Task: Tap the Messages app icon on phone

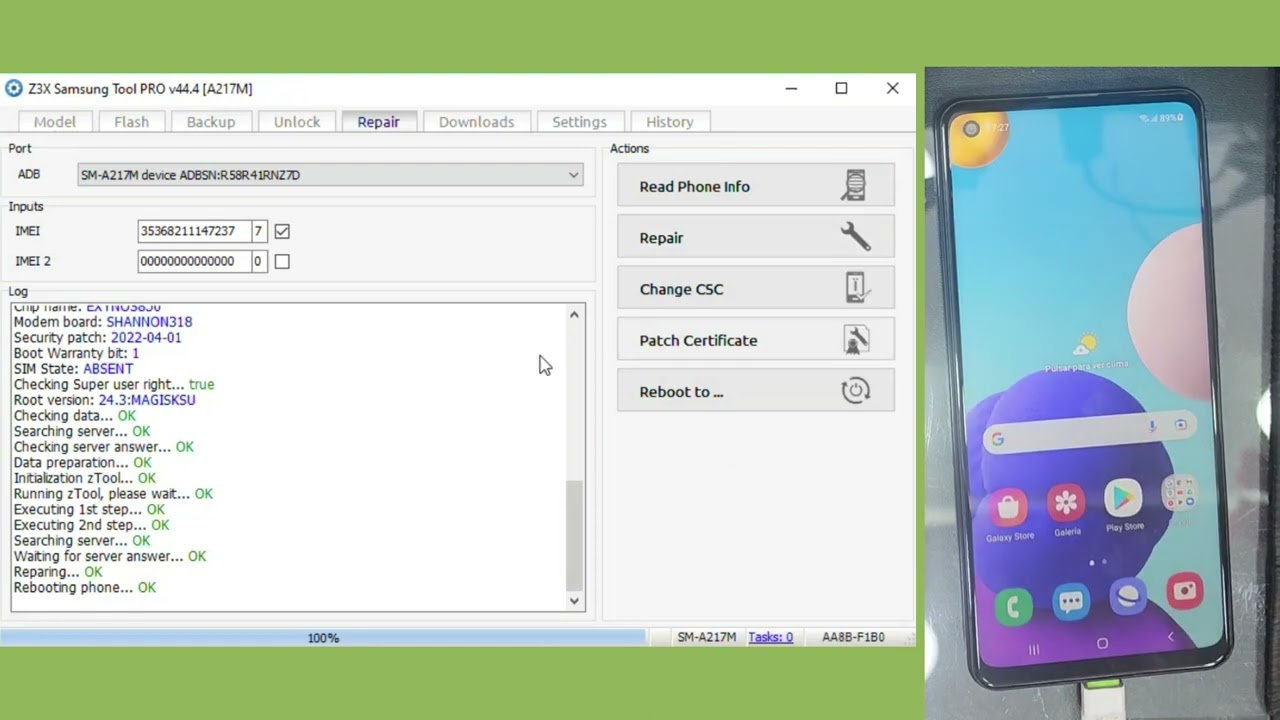Action: click(x=1071, y=602)
